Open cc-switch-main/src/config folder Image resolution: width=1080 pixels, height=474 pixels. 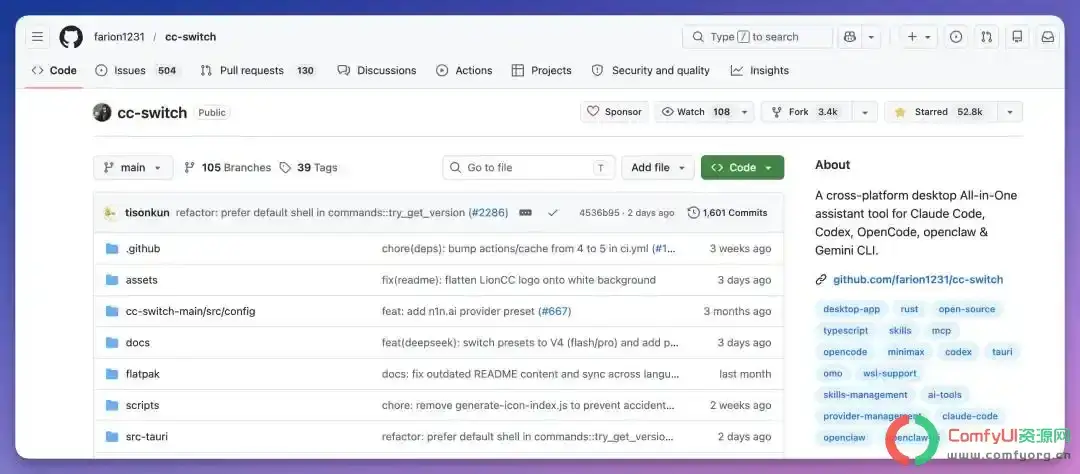[x=191, y=311]
